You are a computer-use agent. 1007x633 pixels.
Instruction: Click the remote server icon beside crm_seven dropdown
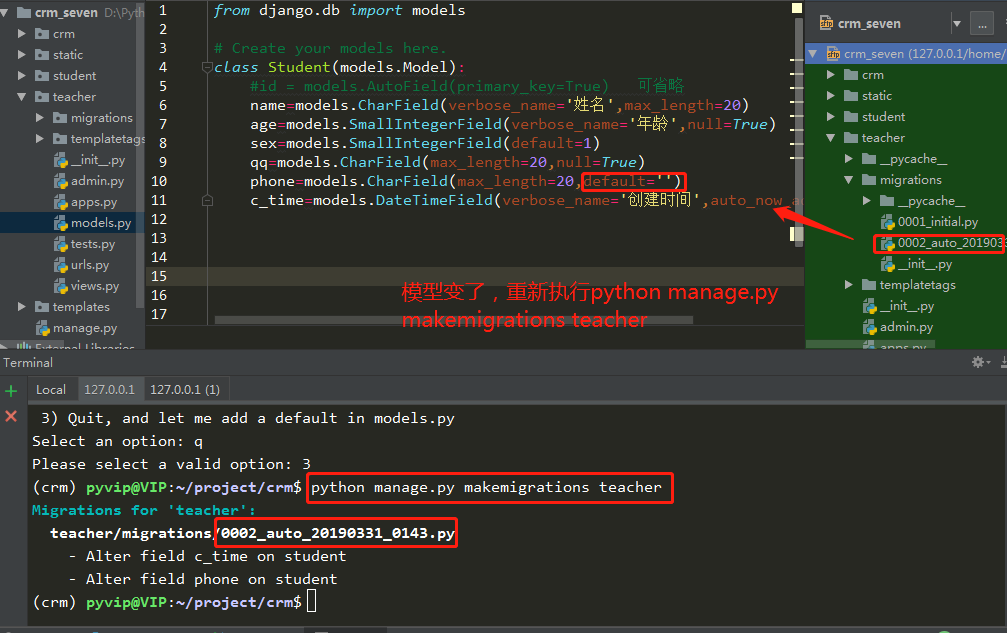(827, 24)
